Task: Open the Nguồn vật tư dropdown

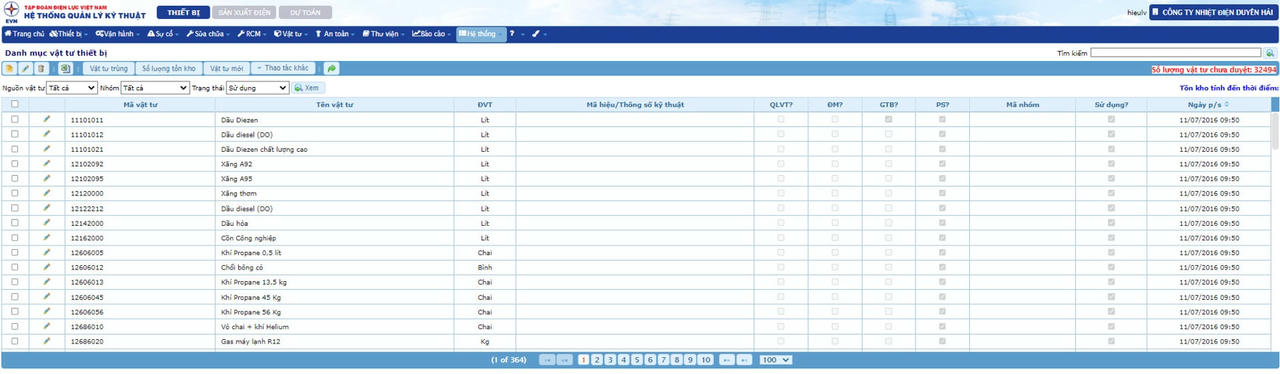Action: click(x=71, y=88)
